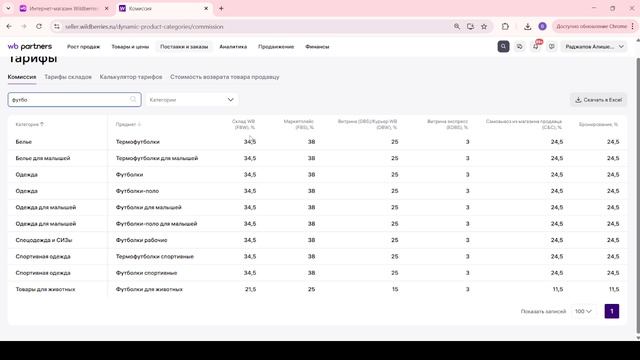The height and width of the screenshot is (360, 640).
Task: Open the Аналитика menu
Action: click(233, 47)
